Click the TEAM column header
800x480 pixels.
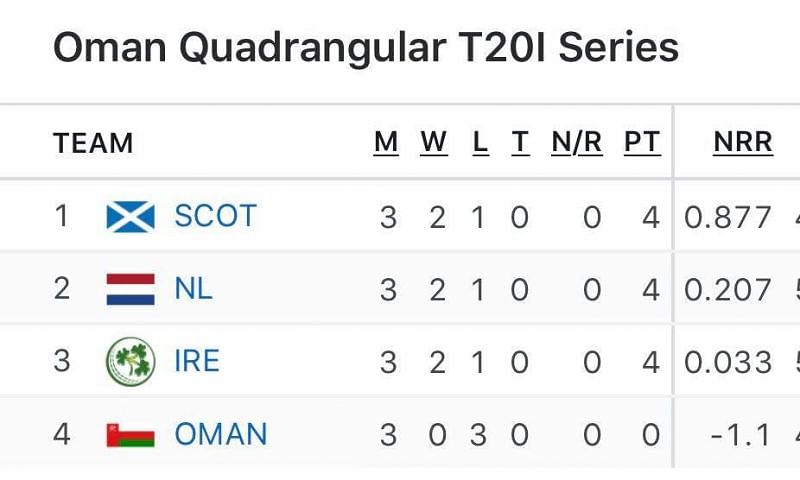point(93,143)
